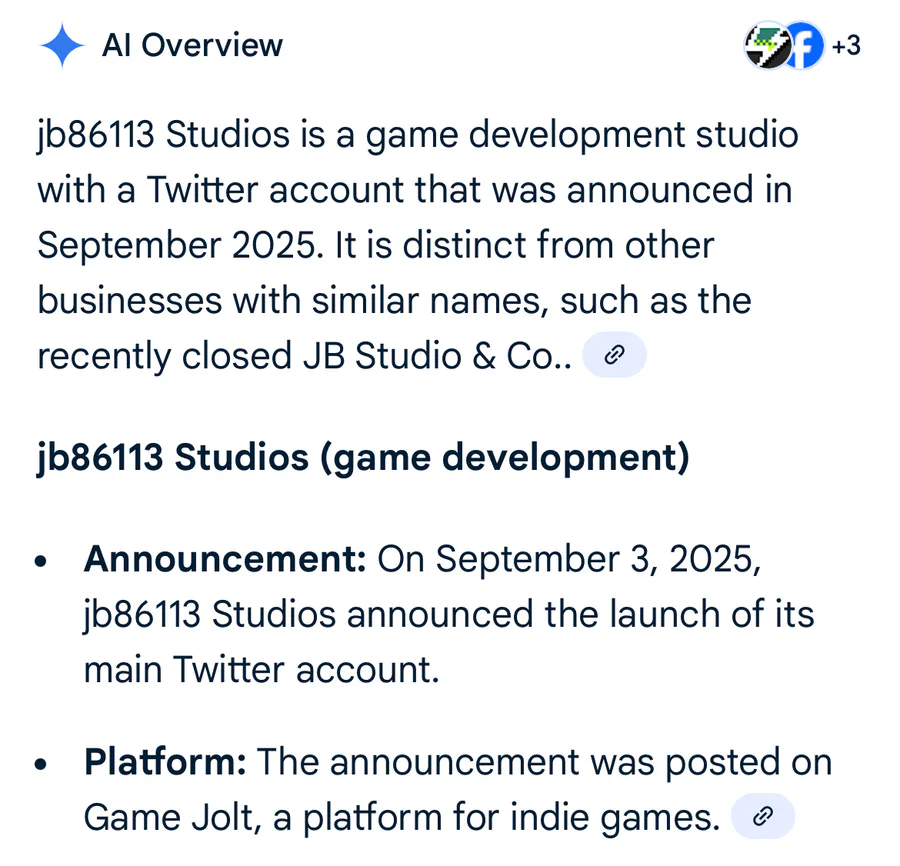Click the main Twitter account. text
The image size is (900, 866).
pyautogui.click(x=262, y=669)
